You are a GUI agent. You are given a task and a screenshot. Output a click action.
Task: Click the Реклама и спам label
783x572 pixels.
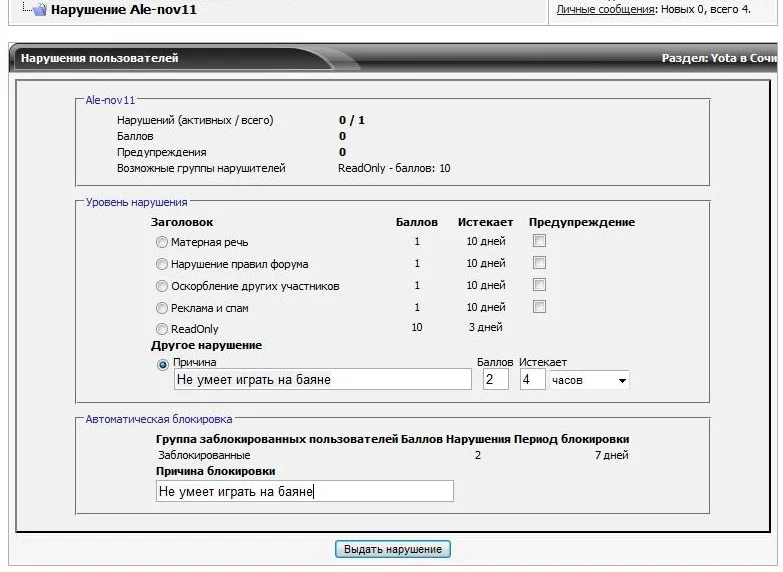209,308
